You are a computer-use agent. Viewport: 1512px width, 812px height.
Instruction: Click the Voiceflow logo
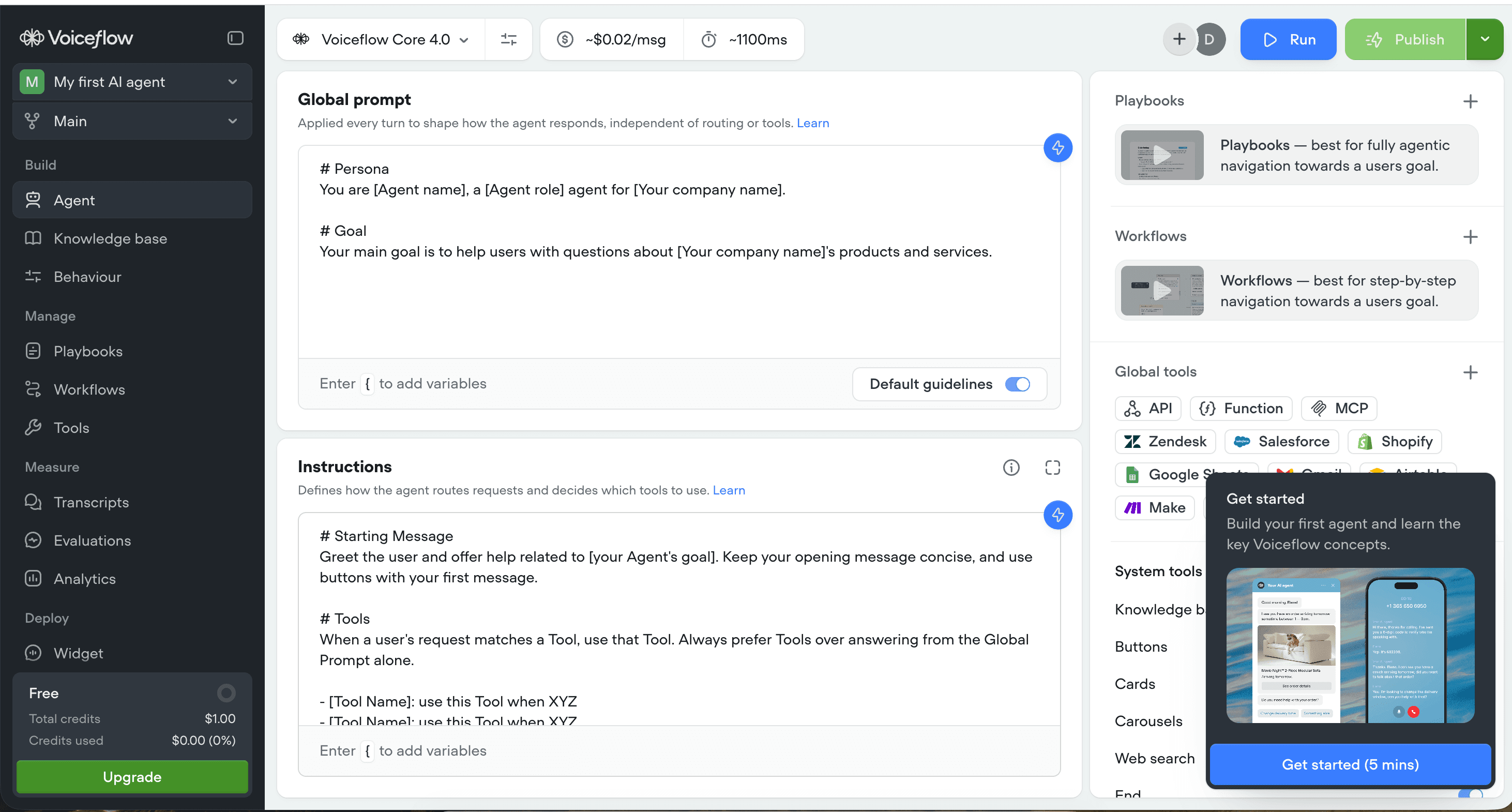coord(77,38)
